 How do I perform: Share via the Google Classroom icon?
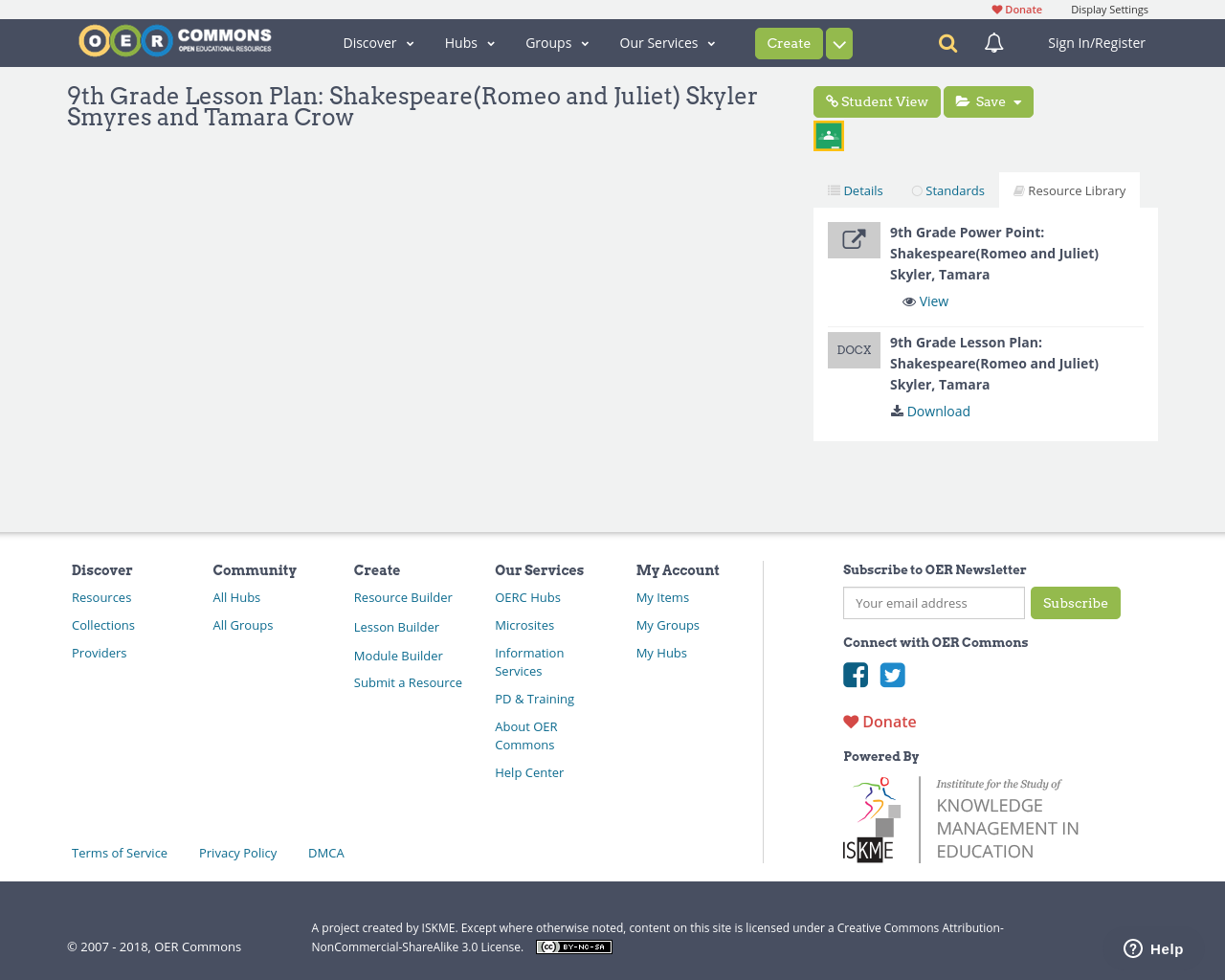829,136
